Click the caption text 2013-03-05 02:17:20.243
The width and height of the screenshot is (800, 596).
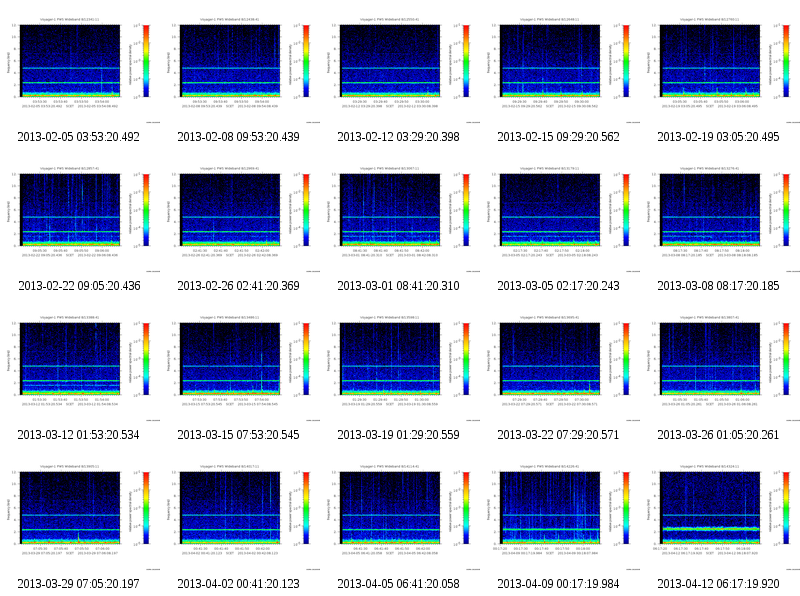(x=559, y=286)
